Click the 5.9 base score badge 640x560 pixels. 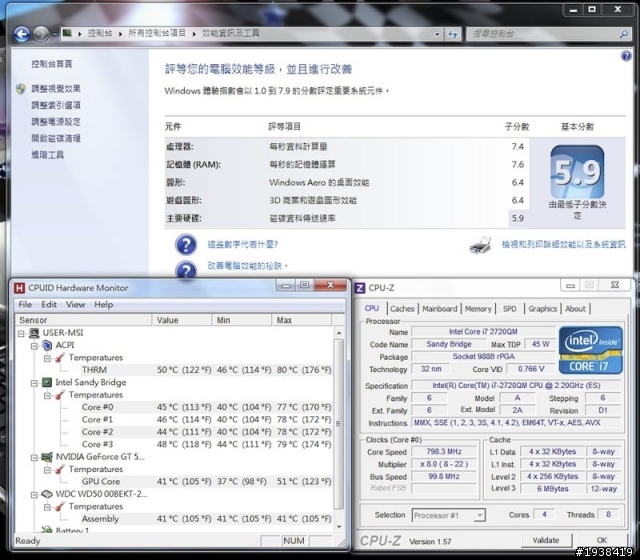577,172
